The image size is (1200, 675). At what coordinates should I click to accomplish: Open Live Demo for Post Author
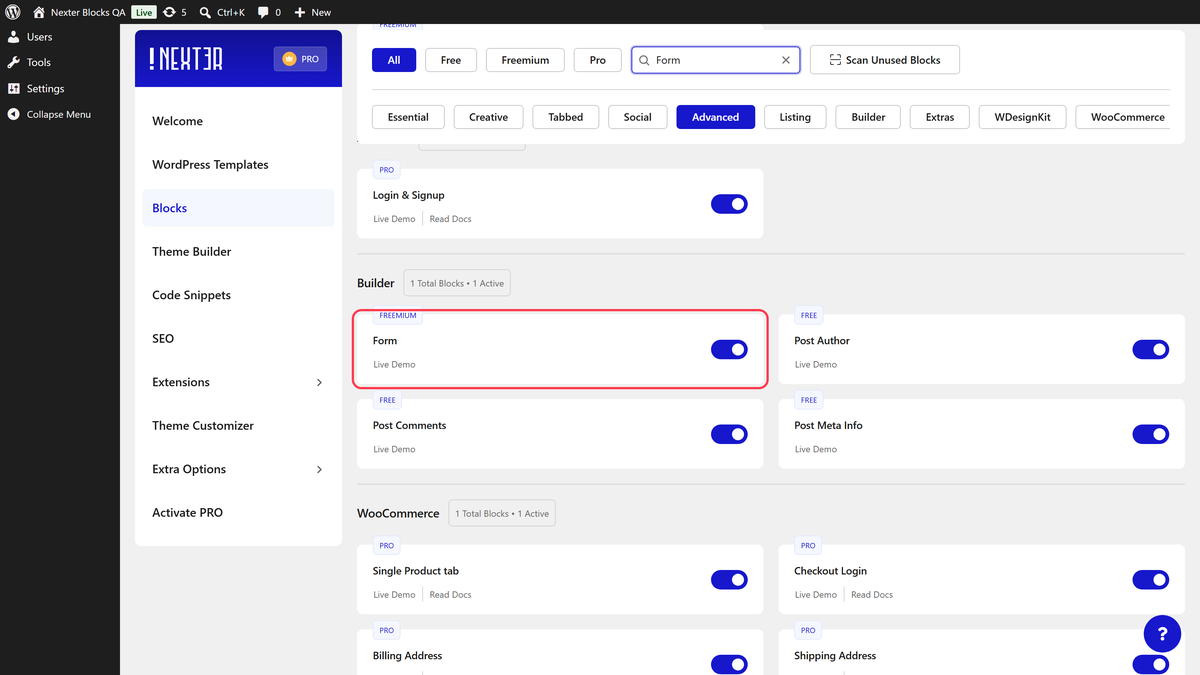(x=816, y=365)
